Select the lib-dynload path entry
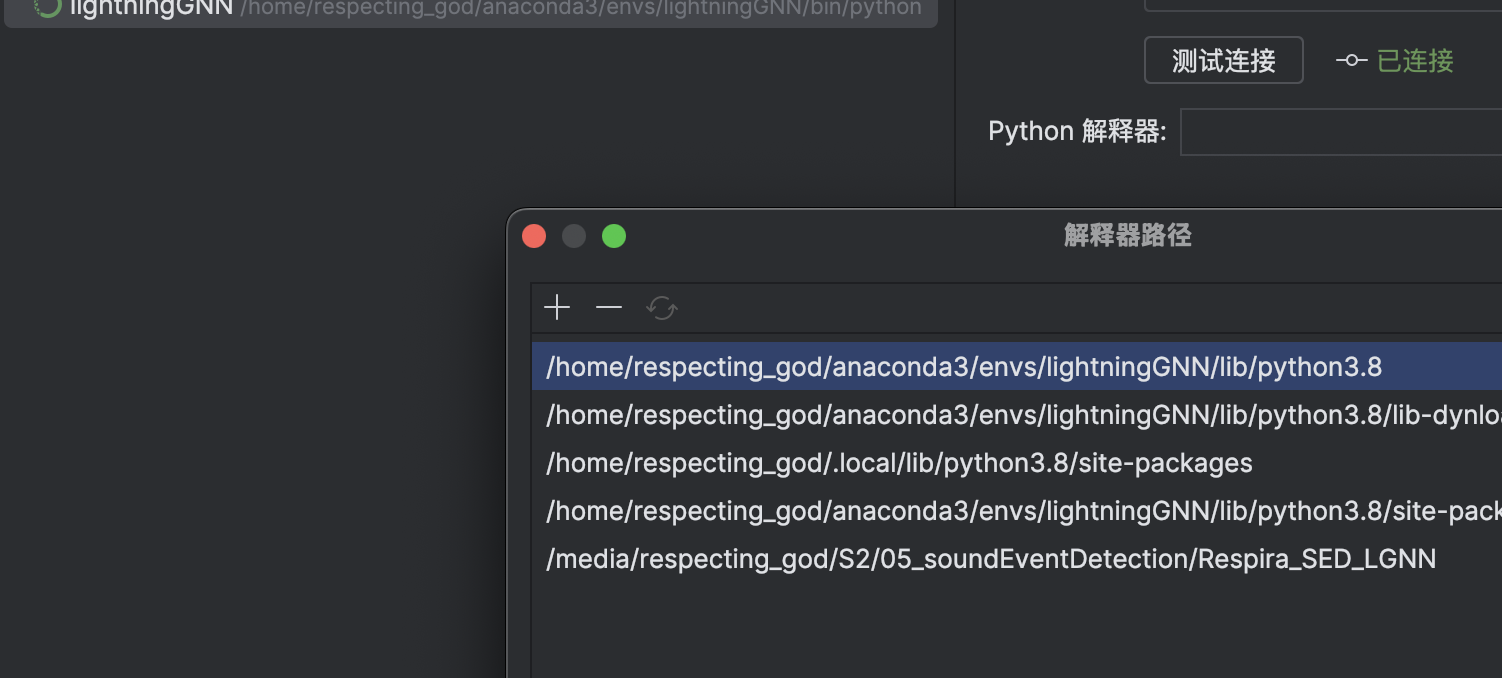This screenshot has width=1502, height=678. point(1016,414)
